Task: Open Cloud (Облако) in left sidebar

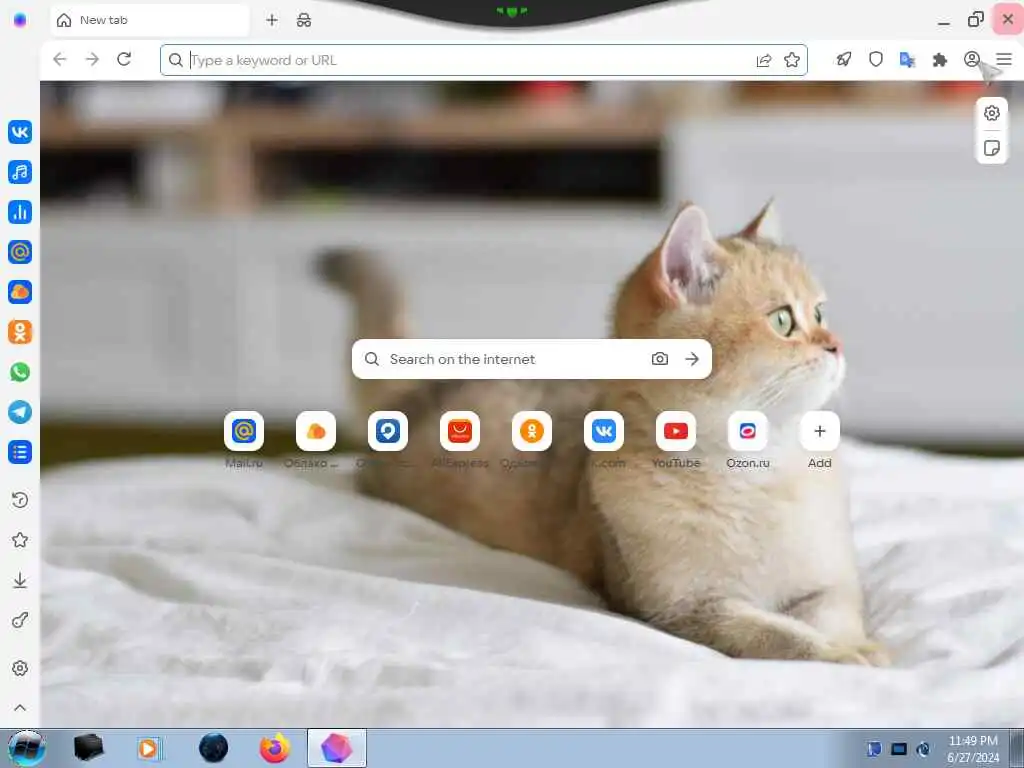Action: [20, 292]
